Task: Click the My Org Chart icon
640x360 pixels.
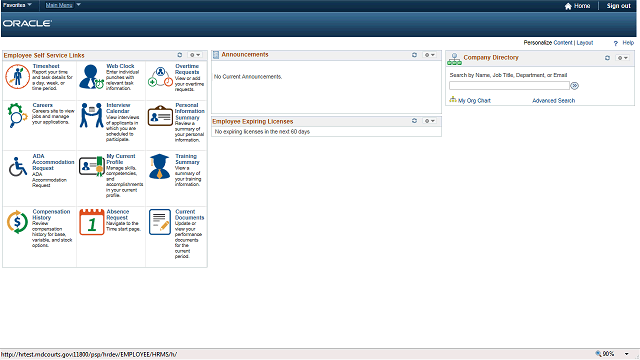Action: tap(453, 100)
